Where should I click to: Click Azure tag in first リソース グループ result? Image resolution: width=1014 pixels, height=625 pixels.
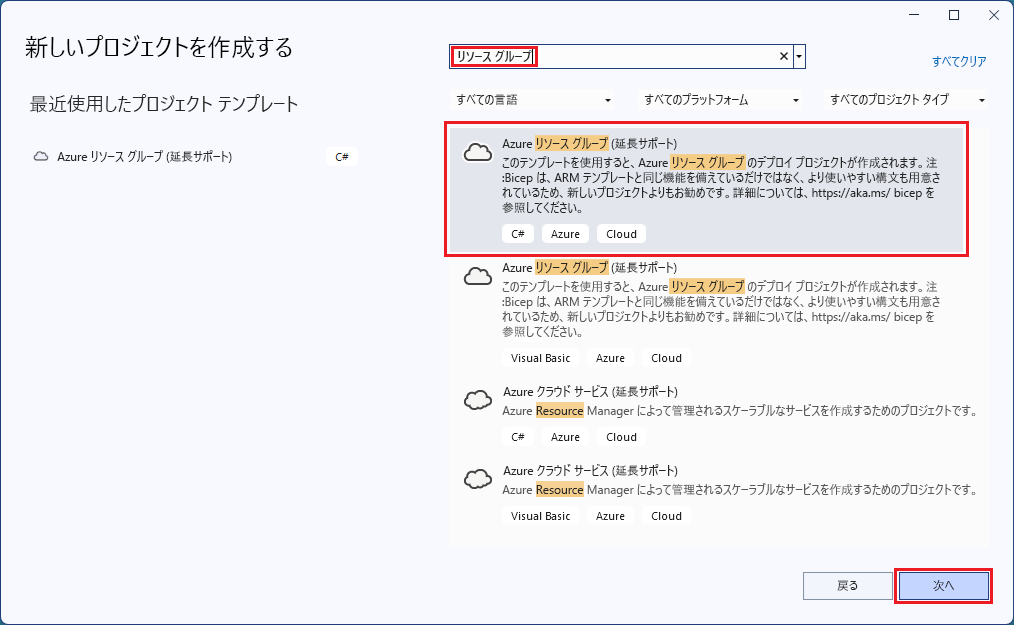[x=565, y=234]
